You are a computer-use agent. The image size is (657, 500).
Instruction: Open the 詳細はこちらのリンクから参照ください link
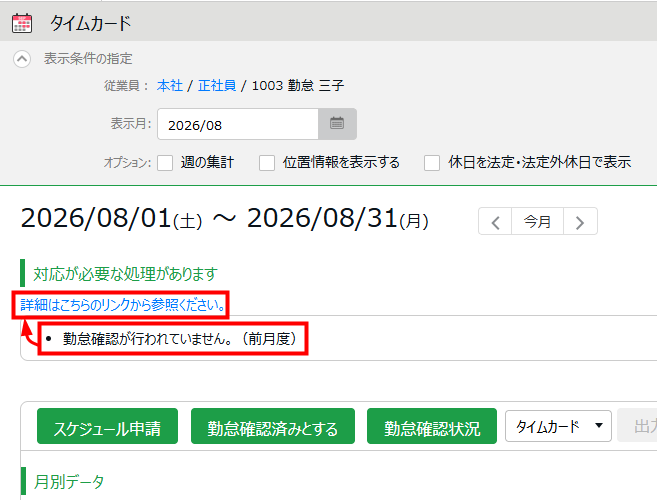(x=122, y=305)
